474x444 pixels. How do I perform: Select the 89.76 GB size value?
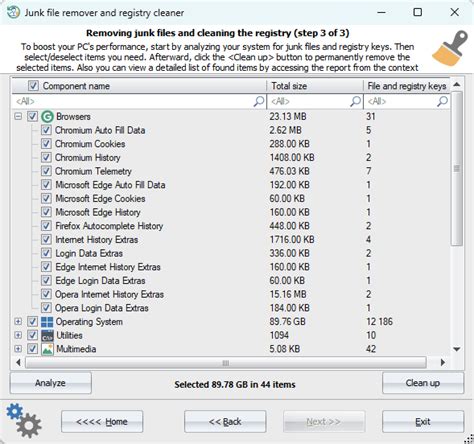click(x=287, y=322)
